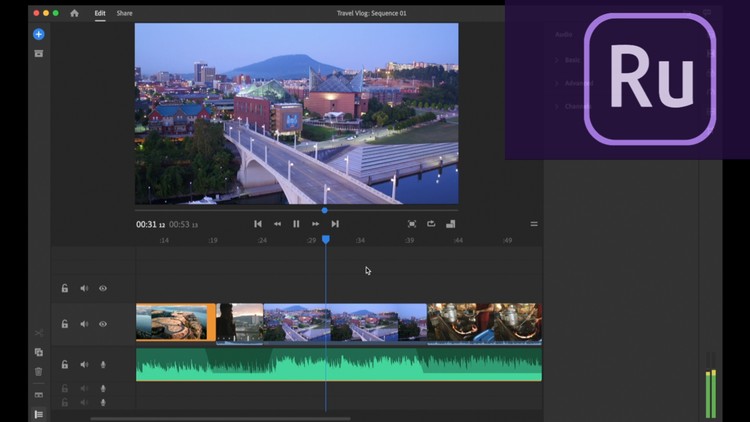Image resolution: width=750 pixels, height=422 pixels.
Task: Jump to the sequence start
Action: click(x=258, y=224)
